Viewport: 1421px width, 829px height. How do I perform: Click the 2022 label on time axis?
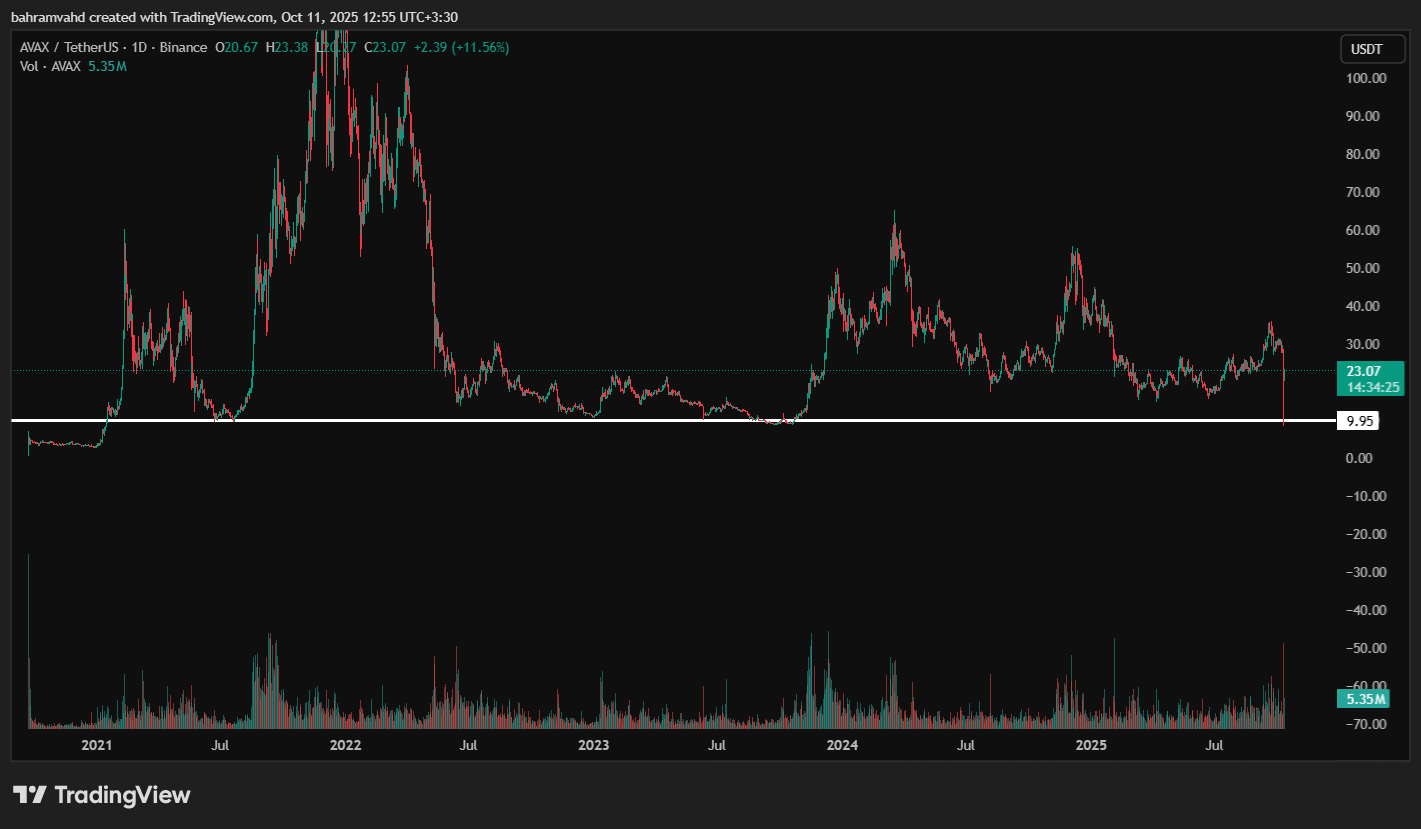tap(345, 745)
